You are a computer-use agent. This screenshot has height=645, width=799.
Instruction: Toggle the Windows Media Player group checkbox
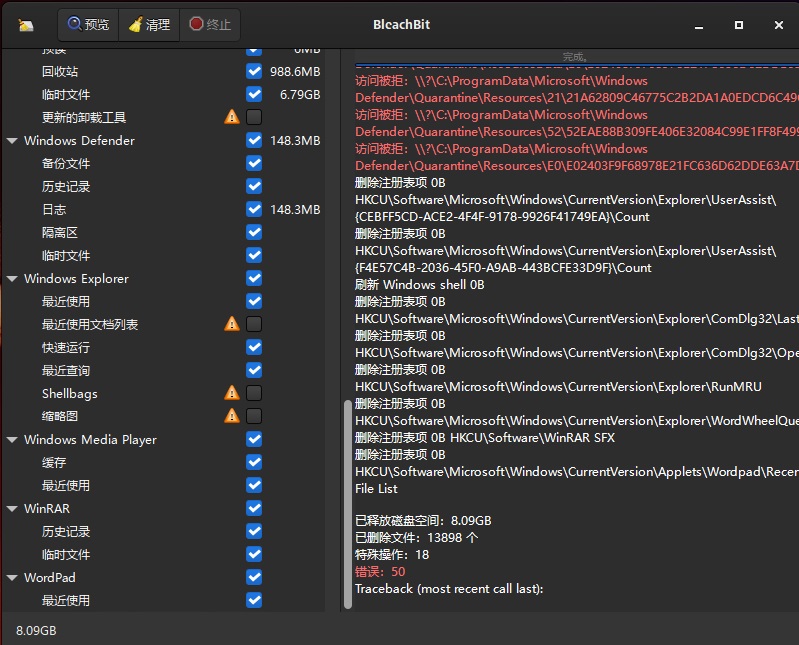pyautogui.click(x=254, y=439)
